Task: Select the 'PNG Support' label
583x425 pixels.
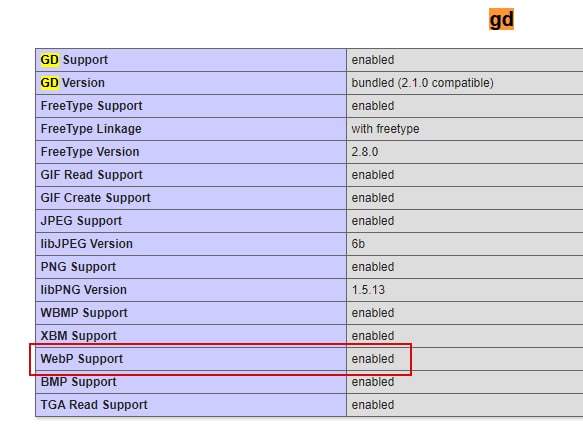Action: point(78,267)
